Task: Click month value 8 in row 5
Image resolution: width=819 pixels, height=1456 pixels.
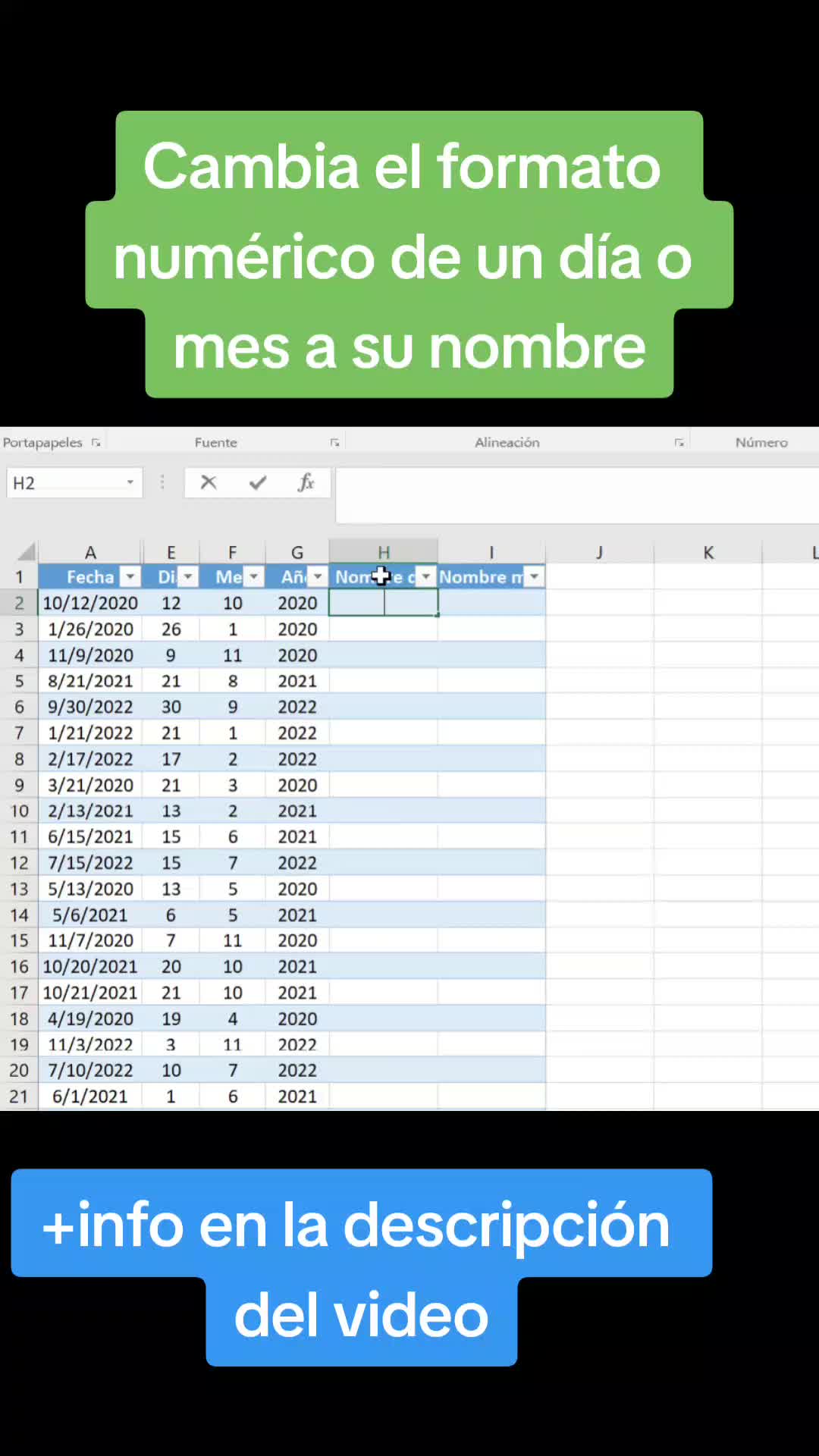Action: click(x=233, y=681)
